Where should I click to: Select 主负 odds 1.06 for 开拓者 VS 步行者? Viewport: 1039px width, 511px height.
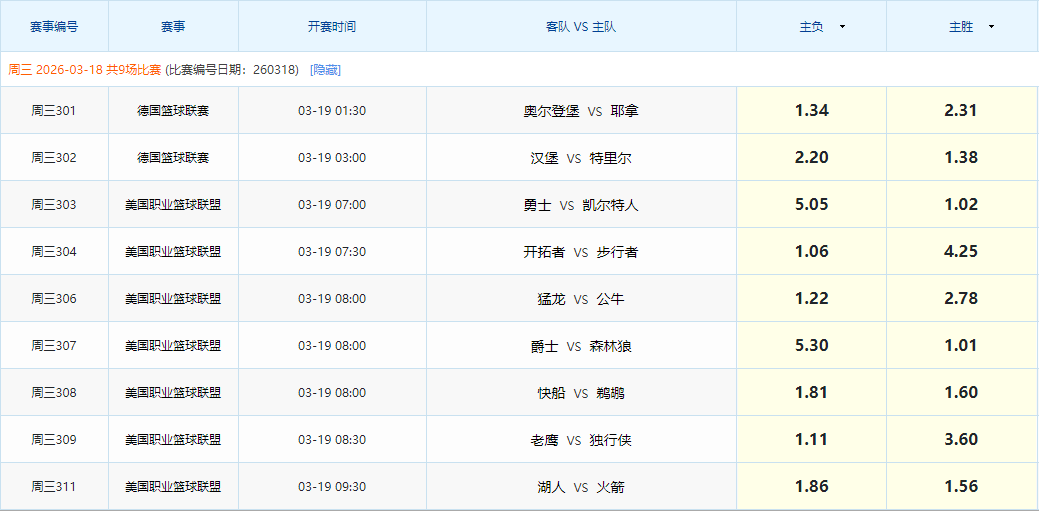click(x=812, y=252)
